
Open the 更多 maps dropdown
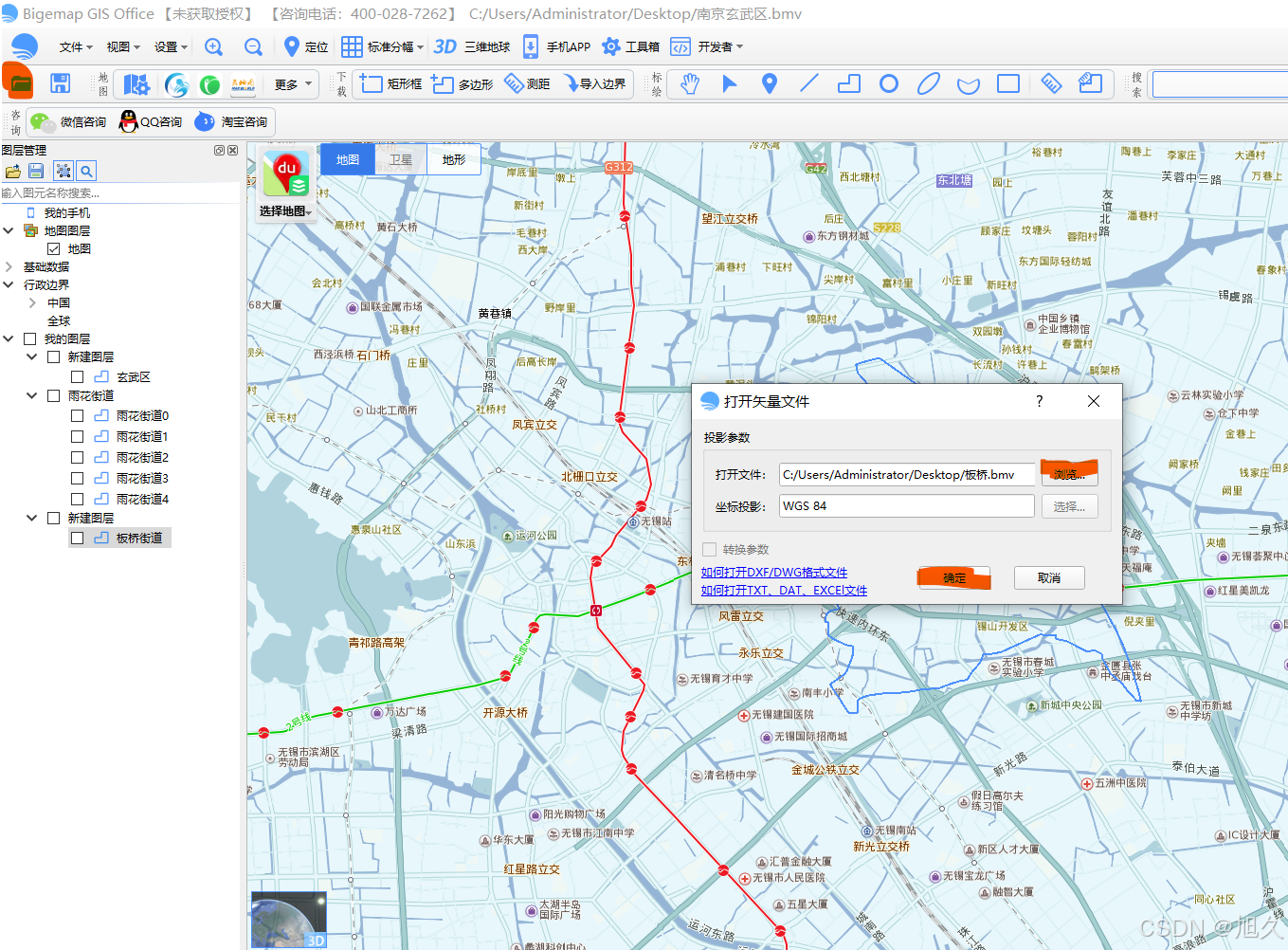tap(293, 84)
